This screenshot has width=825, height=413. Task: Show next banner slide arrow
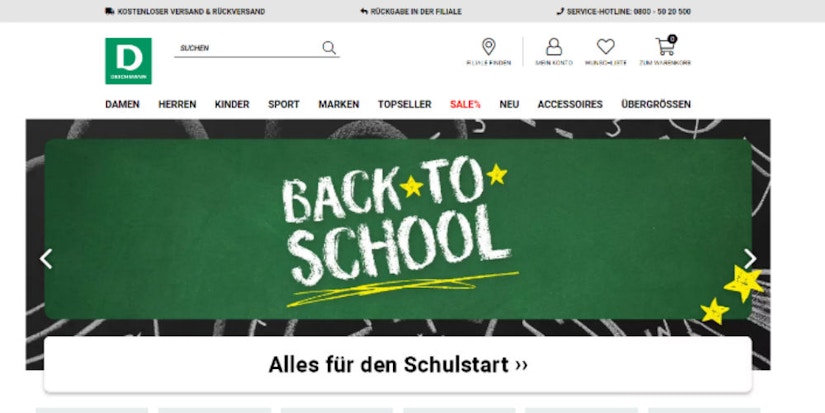(750, 259)
